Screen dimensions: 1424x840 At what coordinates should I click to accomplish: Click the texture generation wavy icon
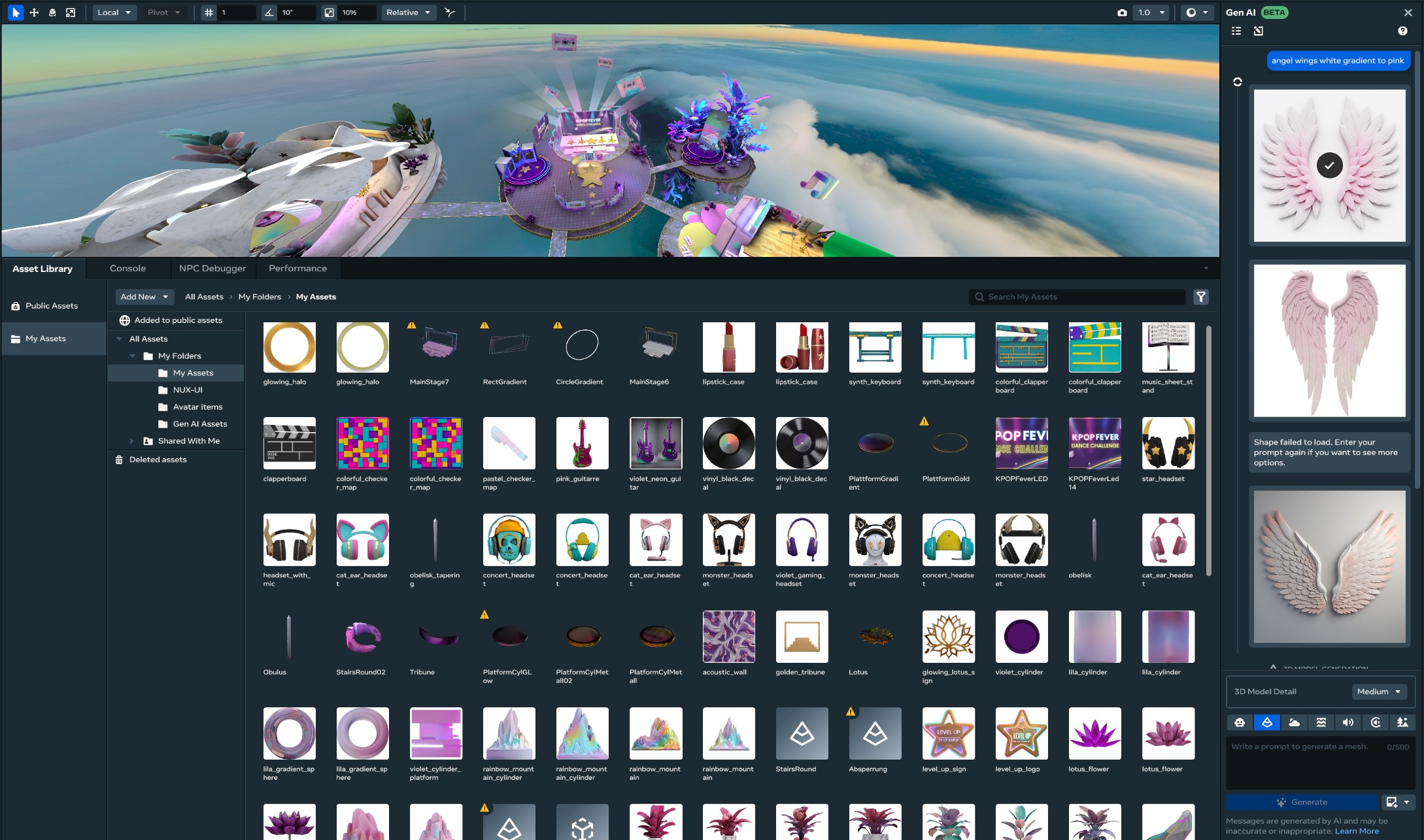[x=1321, y=722]
